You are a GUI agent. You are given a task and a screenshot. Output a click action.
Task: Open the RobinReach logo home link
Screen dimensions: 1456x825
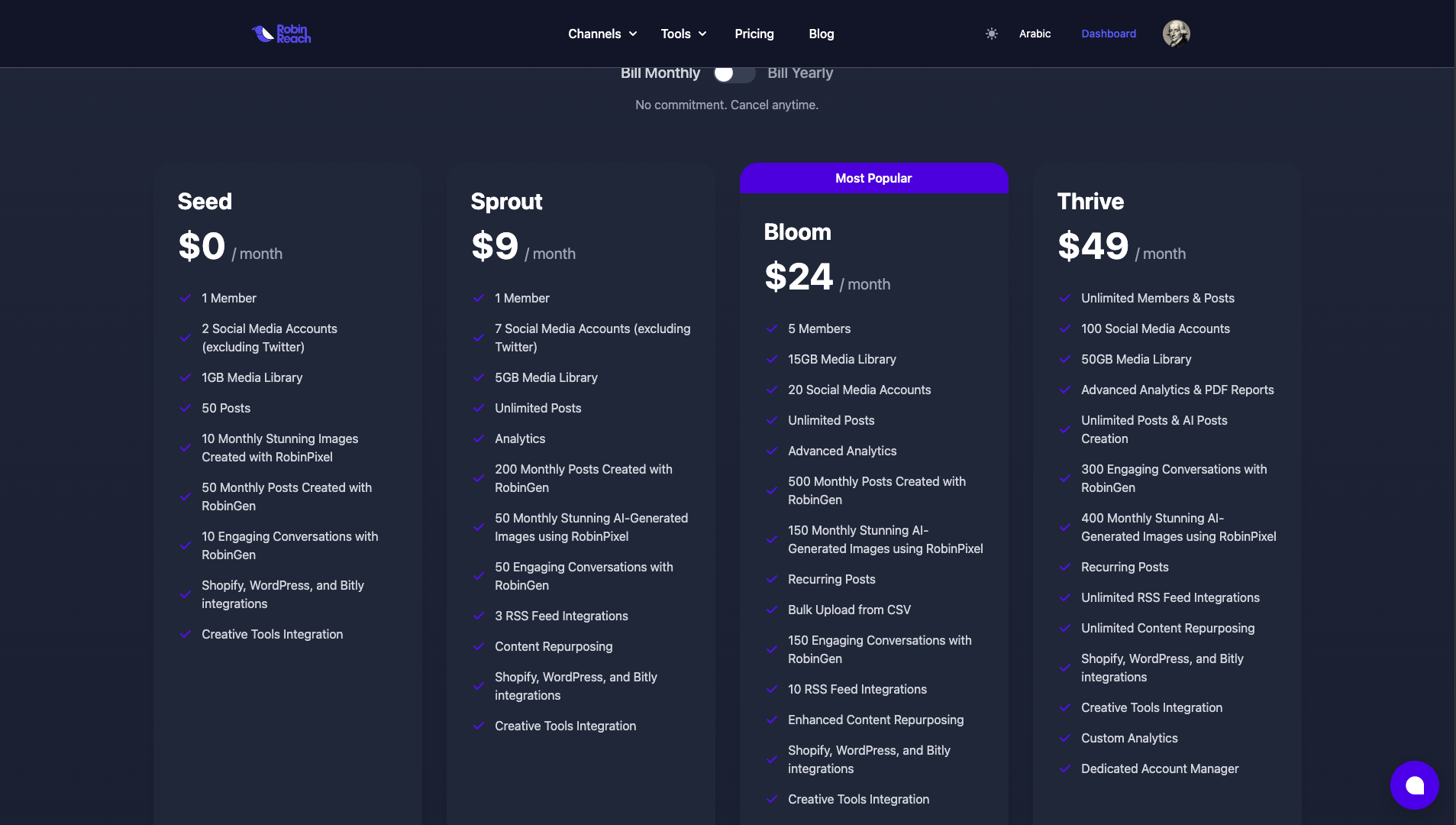coord(281,34)
